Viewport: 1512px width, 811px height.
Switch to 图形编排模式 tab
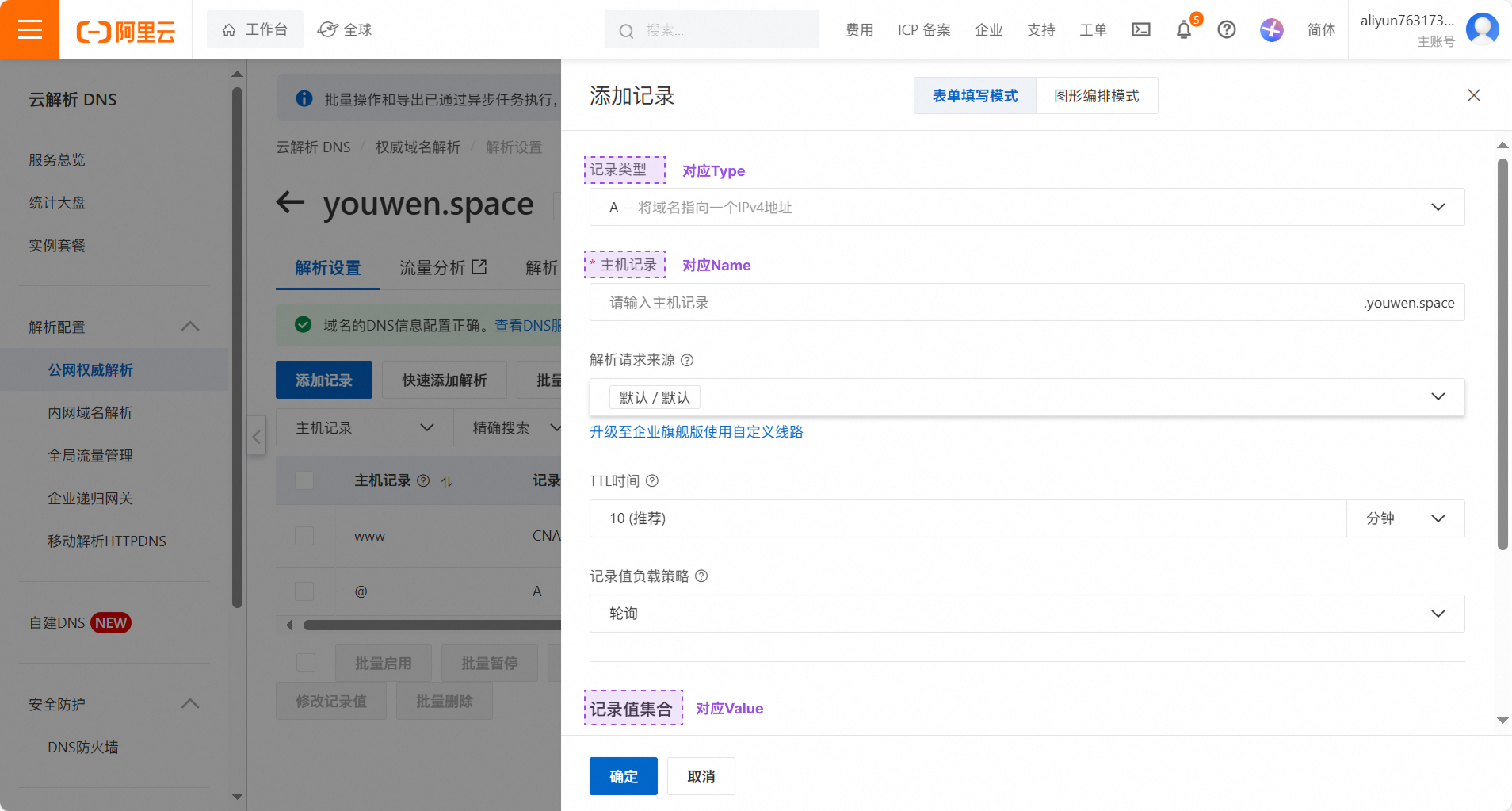click(x=1097, y=96)
